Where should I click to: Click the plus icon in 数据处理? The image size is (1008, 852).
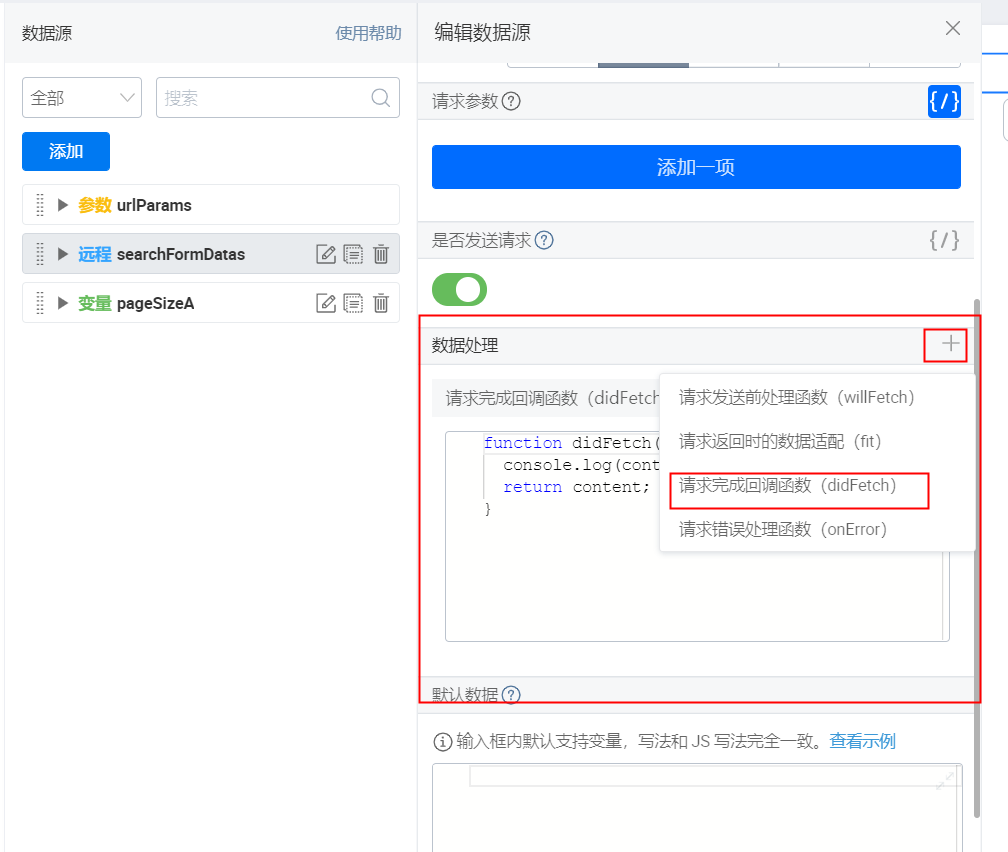pyautogui.click(x=950, y=344)
